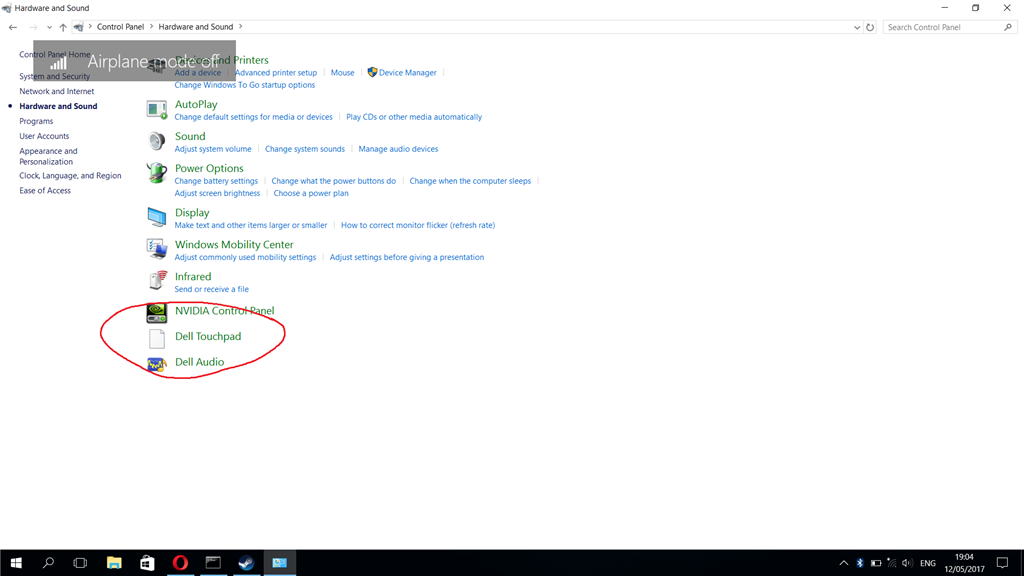This screenshot has height=576, width=1024.
Task: Launch File Explorer from the taskbar
Action: point(114,563)
